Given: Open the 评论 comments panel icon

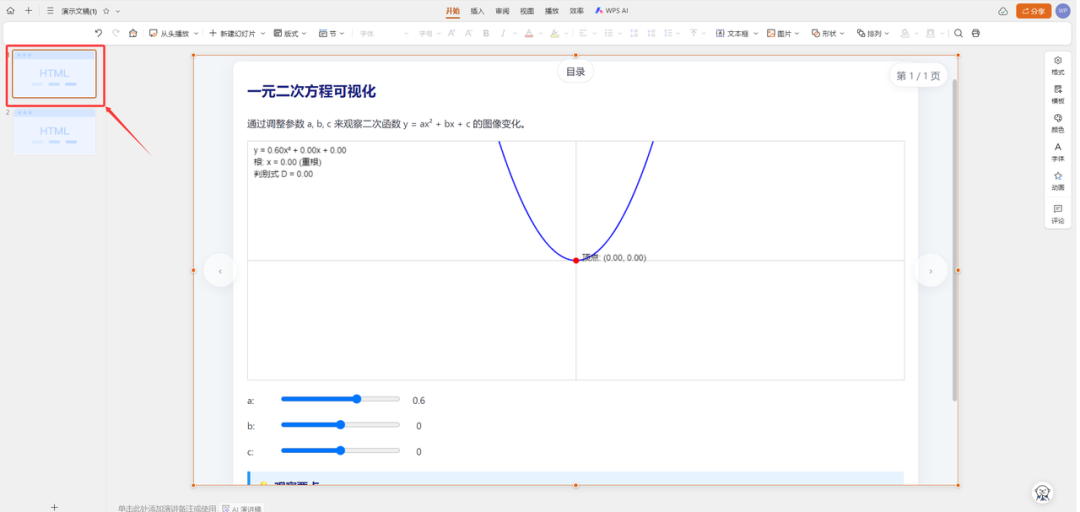Looking at the screenshot, I should coord(1058,213).
